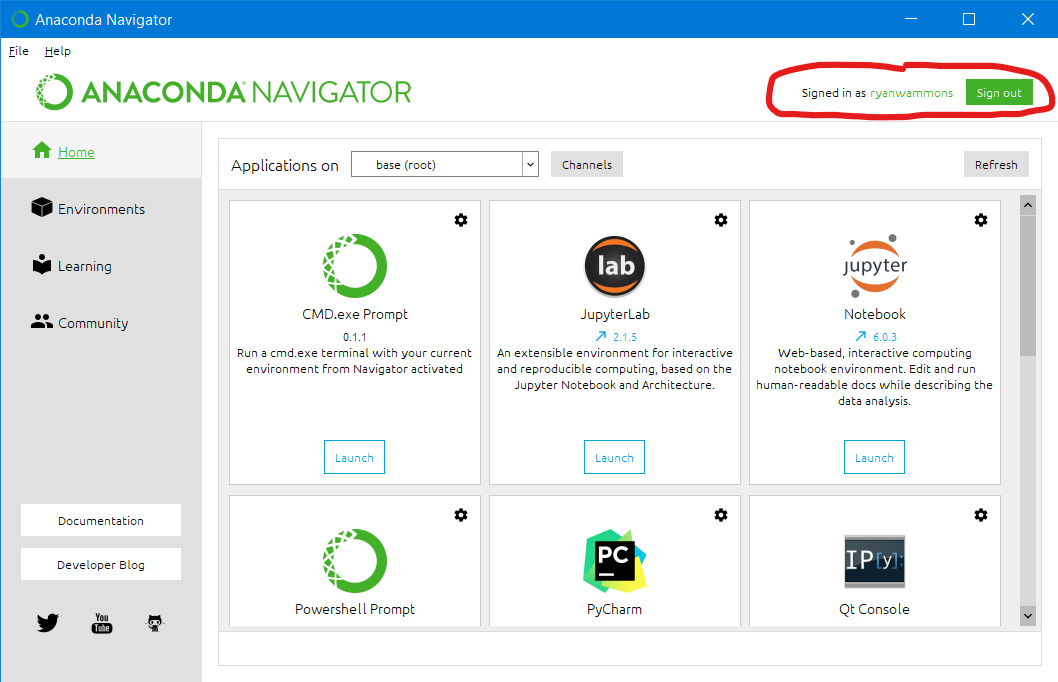Click the scrollbar down arrow
The width and height of the screenshot is (1058, 682).
coord(1028,615)
